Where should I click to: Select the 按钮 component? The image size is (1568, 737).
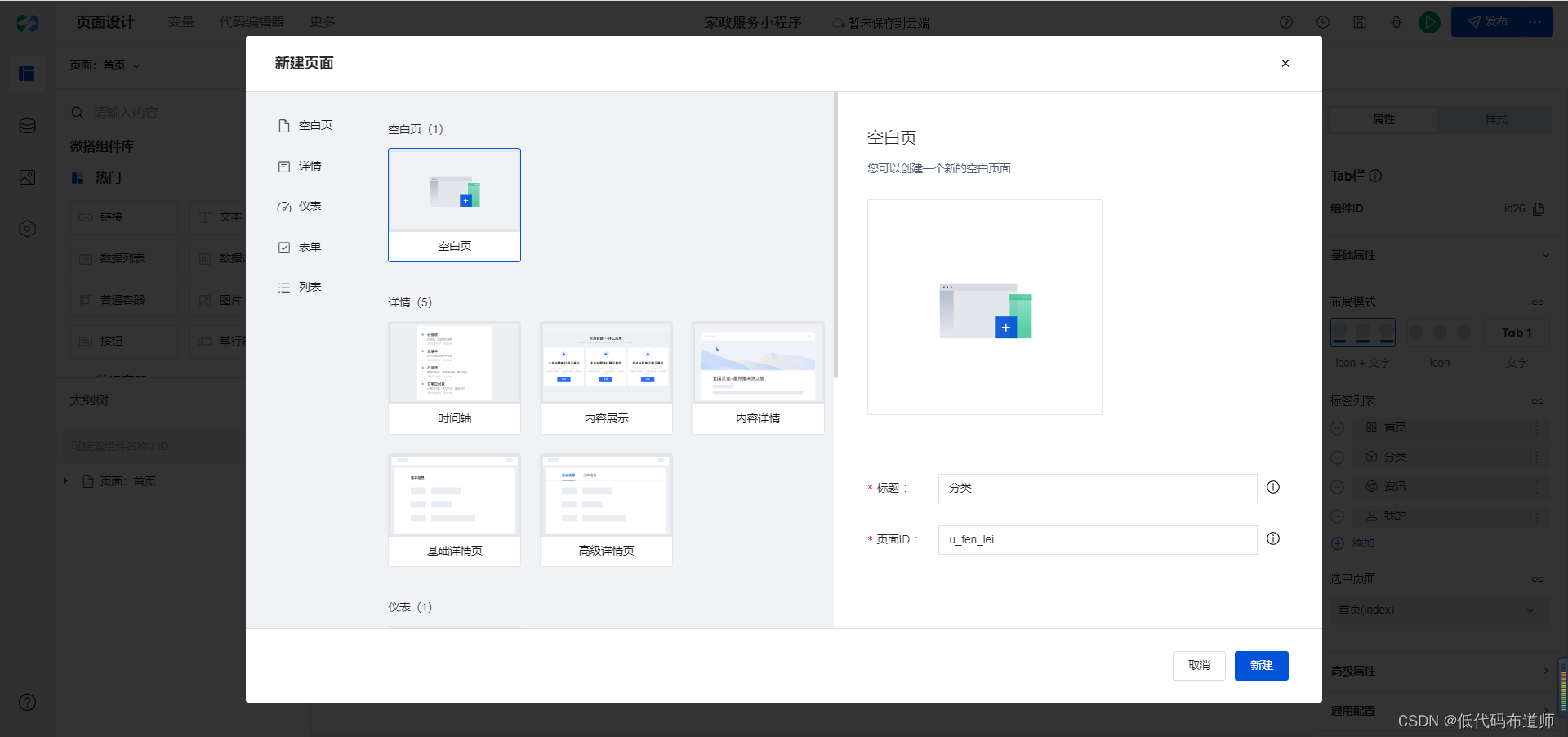[123, 342]
